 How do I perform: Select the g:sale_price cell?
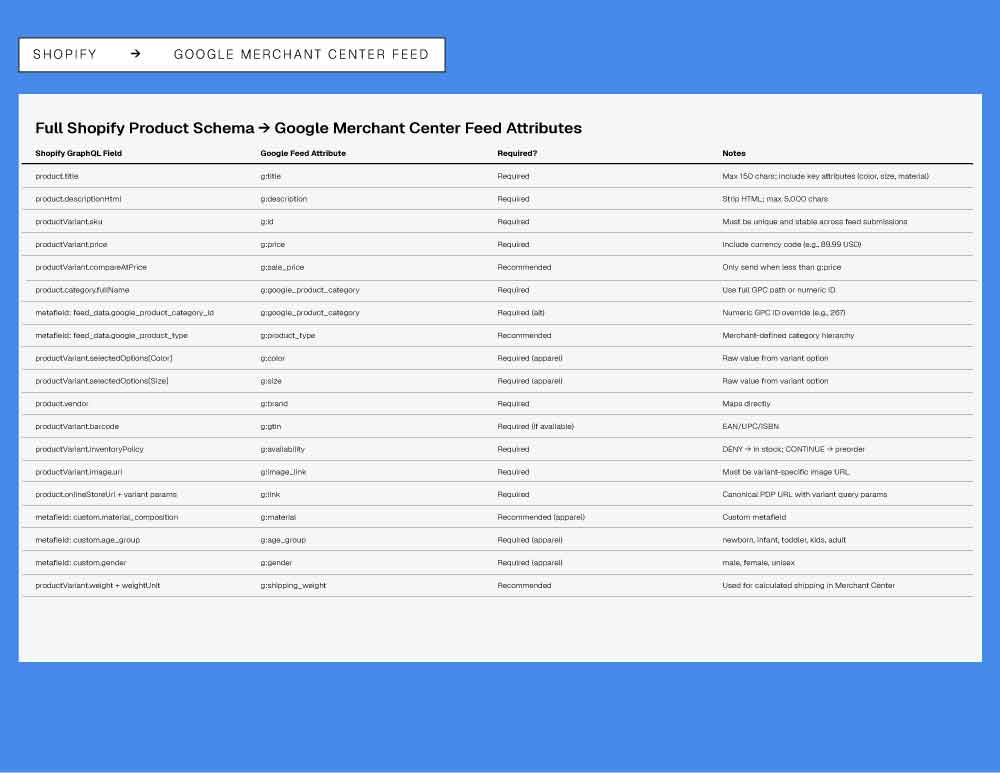tap(282, 267)
